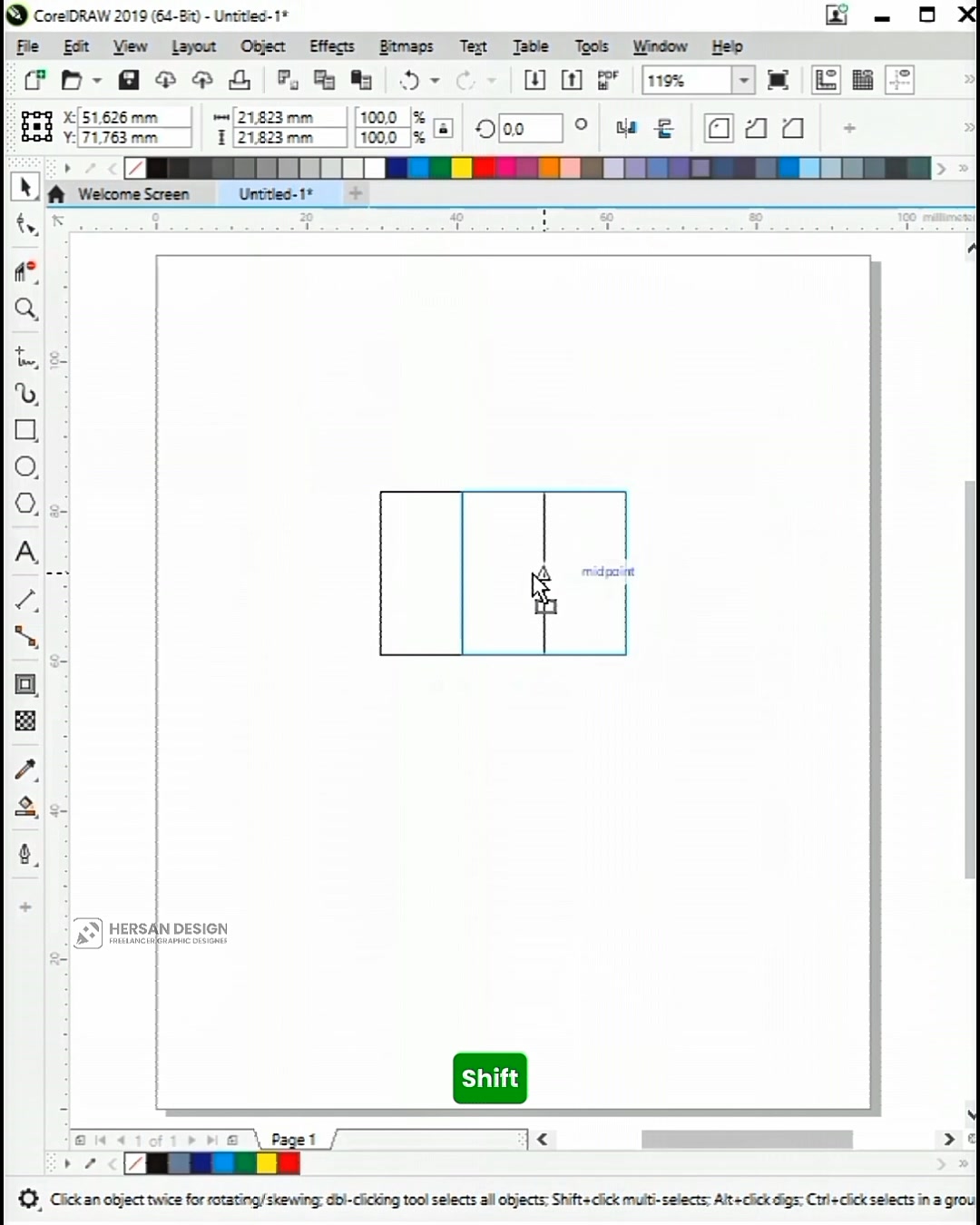Toggle Show Guidelines button
The height and width of the screenshot is (1225, 980).
[x=900, y=80]
